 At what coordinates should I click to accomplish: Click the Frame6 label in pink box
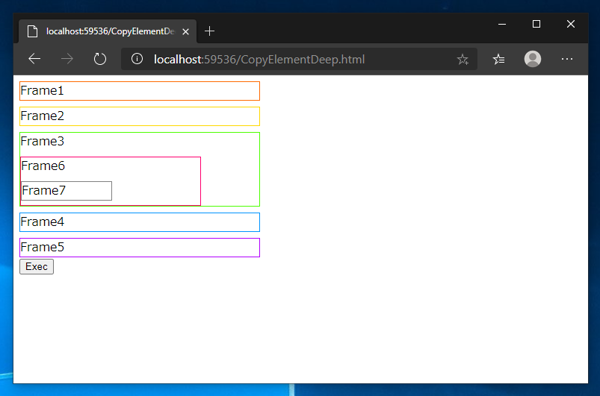pyautogui.click(x=43, y=166)
